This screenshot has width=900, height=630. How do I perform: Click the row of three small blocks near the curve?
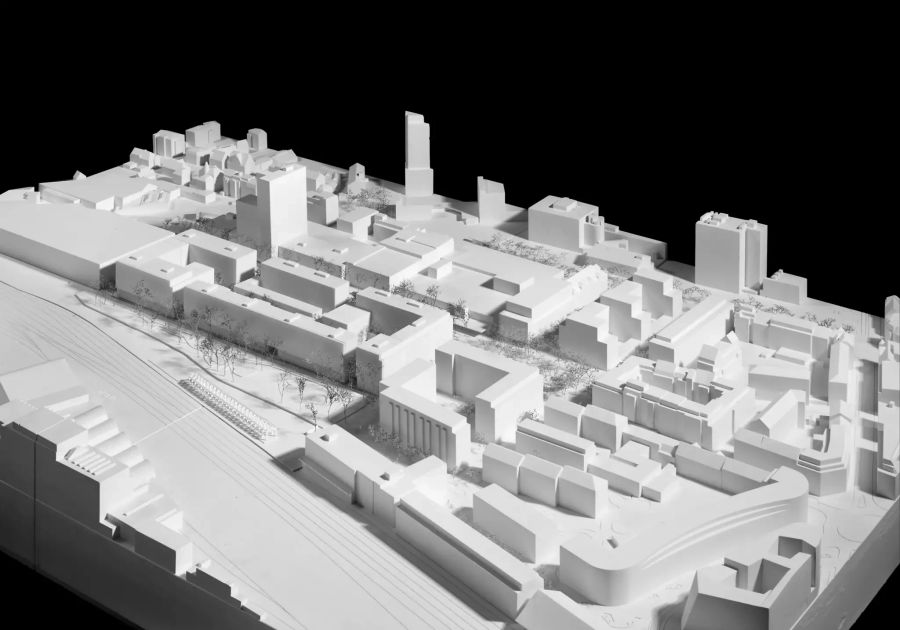pos(544,478)
